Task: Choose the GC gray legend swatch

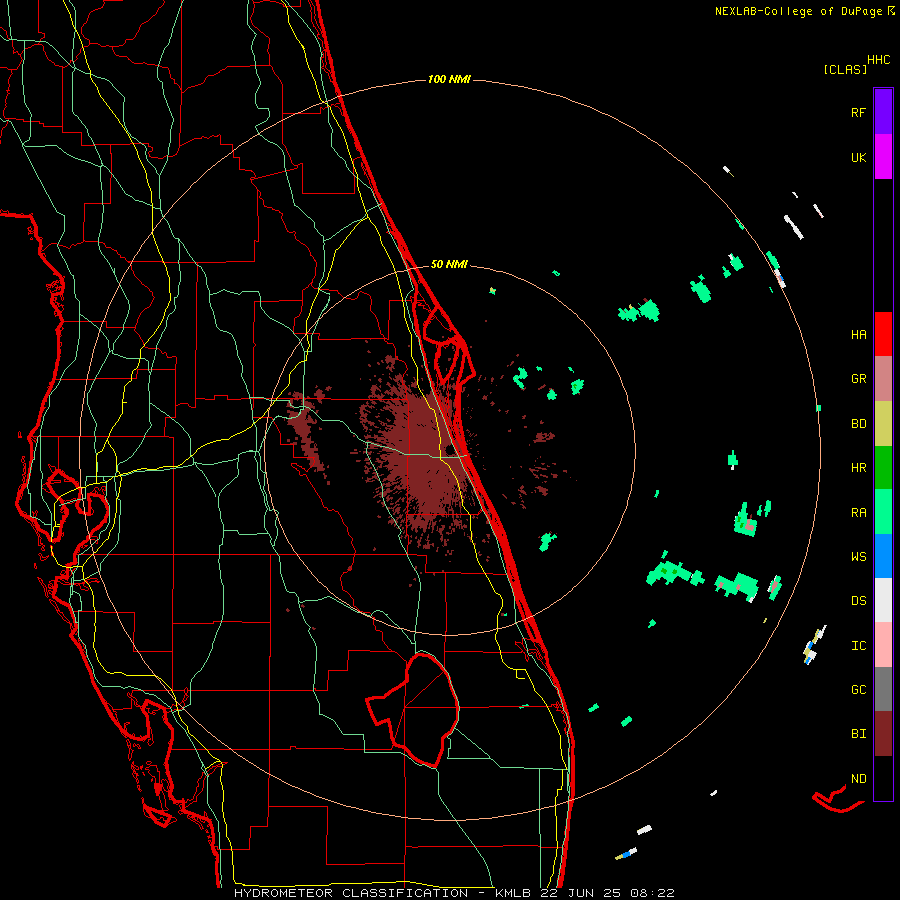Action: [883, 689]
